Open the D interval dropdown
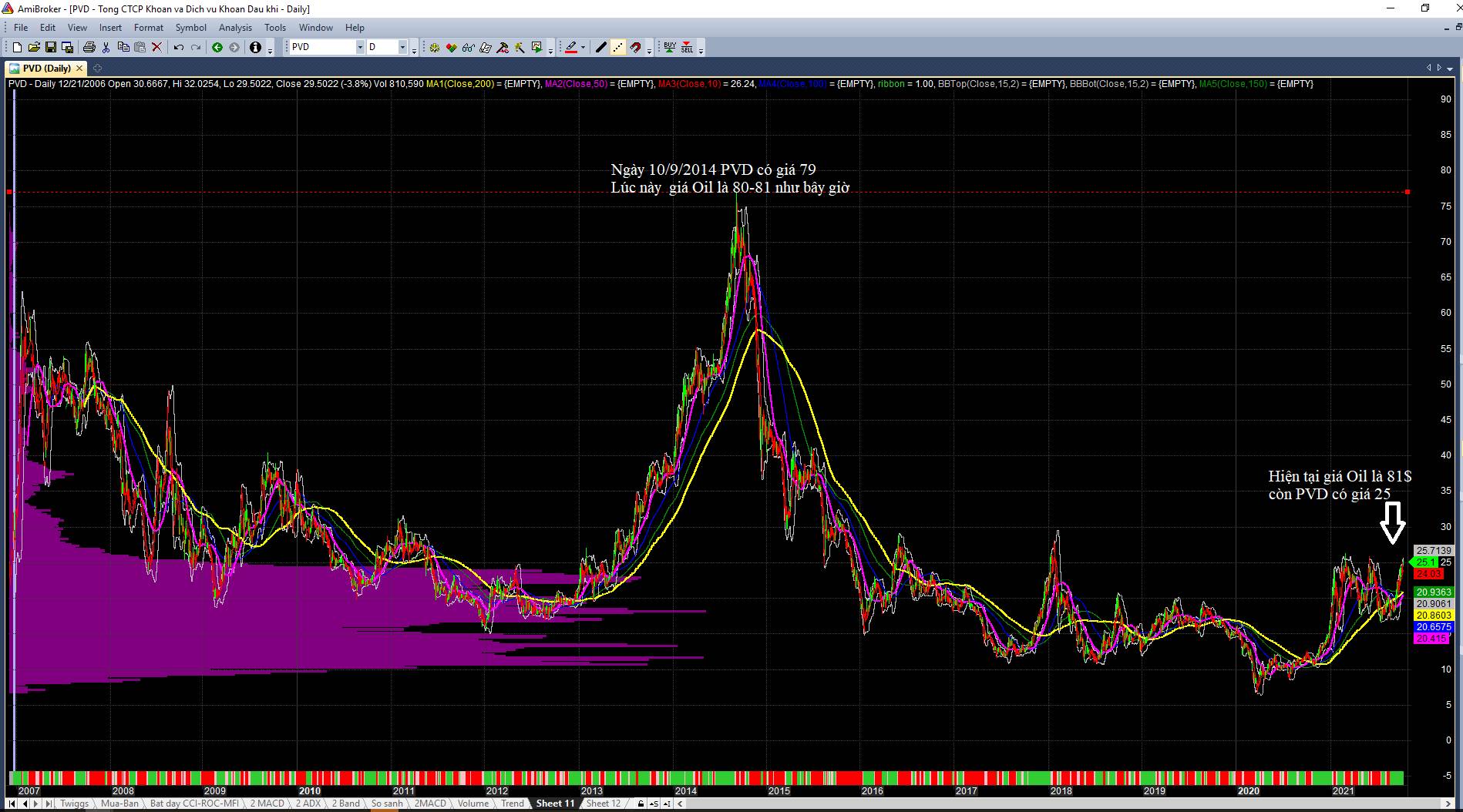The width and height of the screenshot is (1463, 812). coord(402,48)
